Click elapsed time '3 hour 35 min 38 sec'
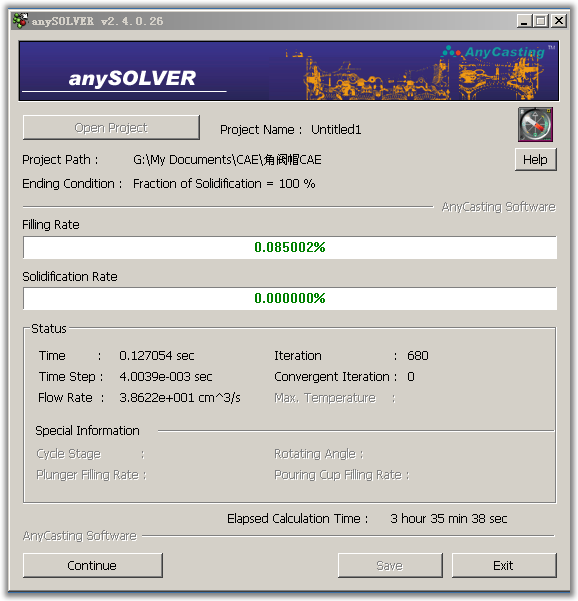The height and width of the screenshot is (601, 578). [448, 519]
